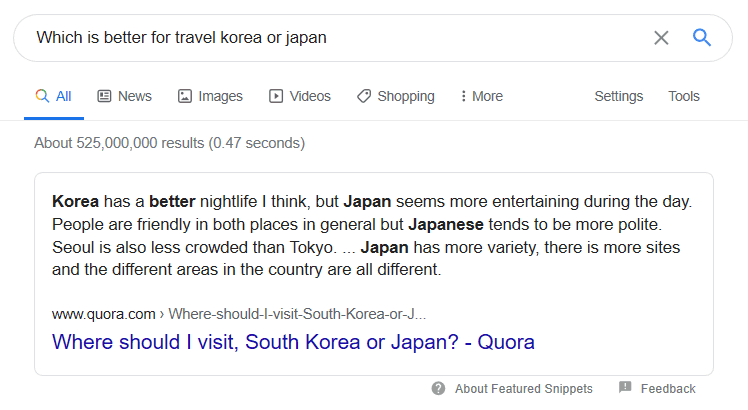The width and height of the screenshot is (748, 410).
Task: Click the About Featured Snippets link
Action: click(524, 389)
